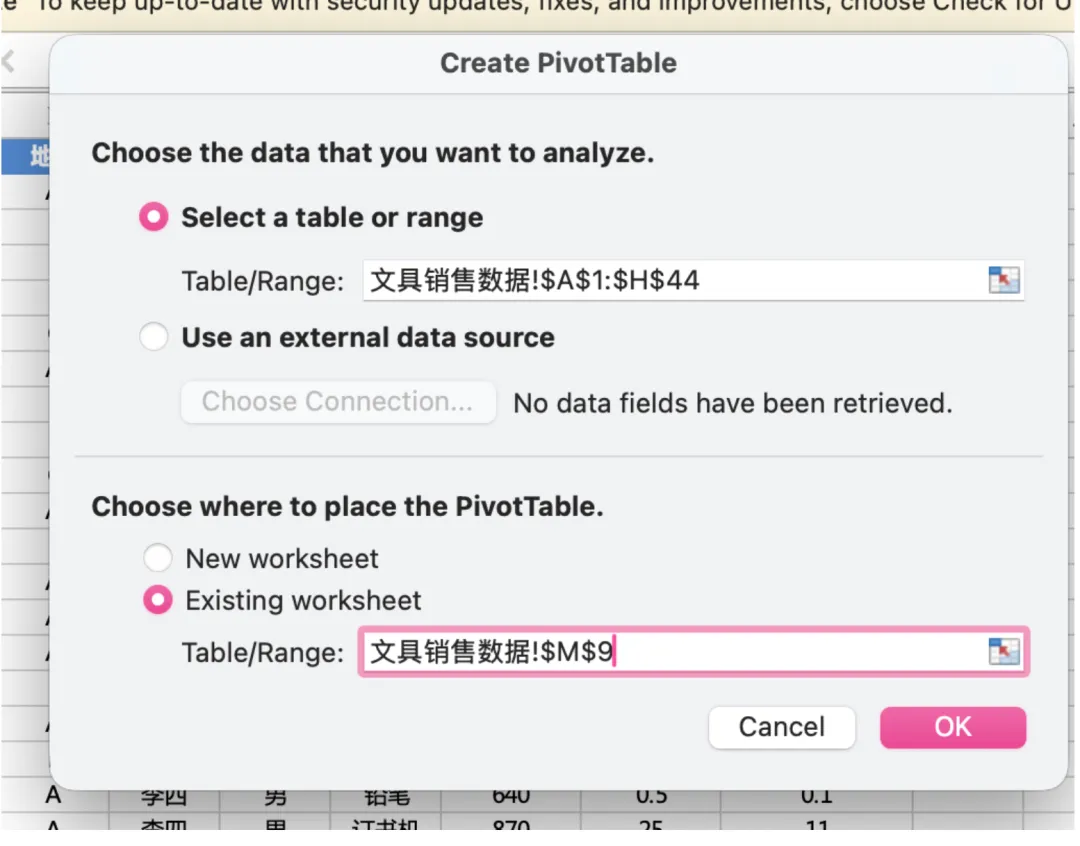
Task: Select the cell showing 0.5
Action: 651,797
